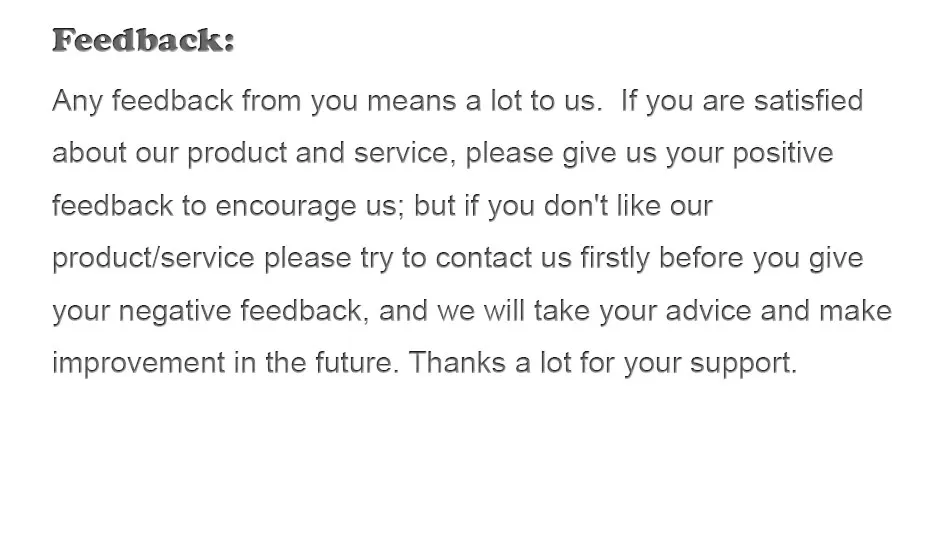Click the word 'make' ending the fifth line
Viewport: 950px width, 534px height.
point(855,311)
